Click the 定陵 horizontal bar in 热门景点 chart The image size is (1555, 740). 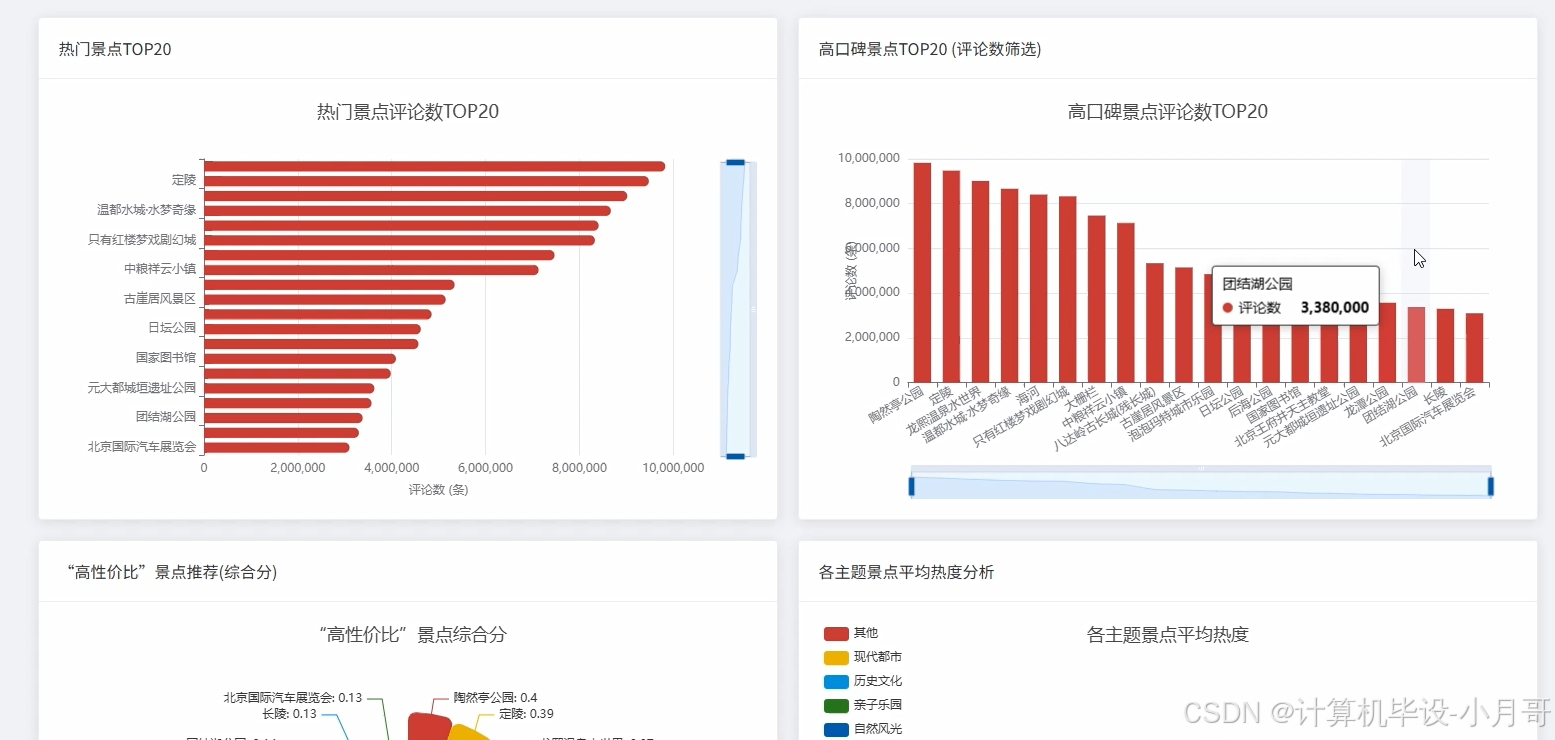pyautogui.click(x=426, y=181)
